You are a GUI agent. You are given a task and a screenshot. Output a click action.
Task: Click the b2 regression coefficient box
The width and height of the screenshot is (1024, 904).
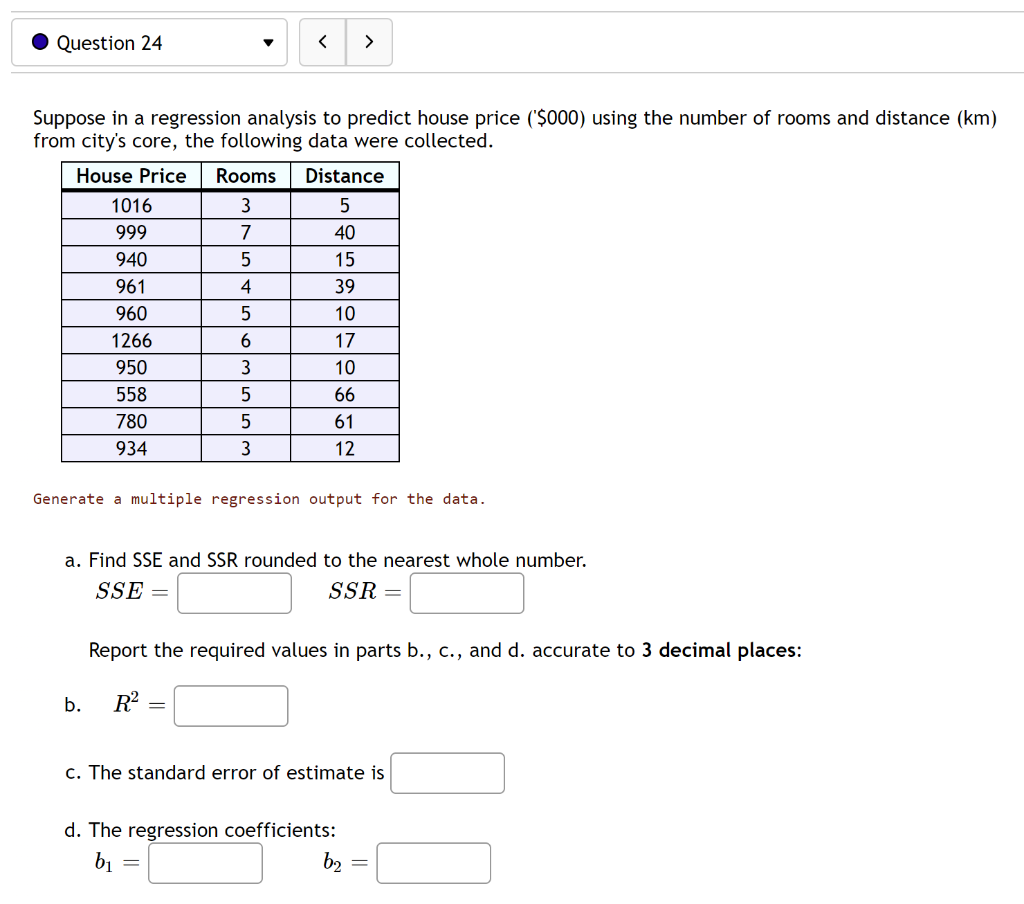click(x=433, y=862)
